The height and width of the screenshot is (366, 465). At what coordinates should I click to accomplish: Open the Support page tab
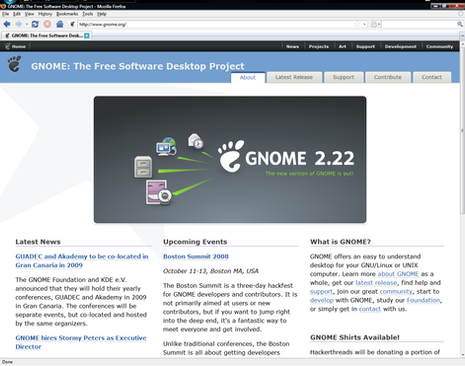pos(343,77)
